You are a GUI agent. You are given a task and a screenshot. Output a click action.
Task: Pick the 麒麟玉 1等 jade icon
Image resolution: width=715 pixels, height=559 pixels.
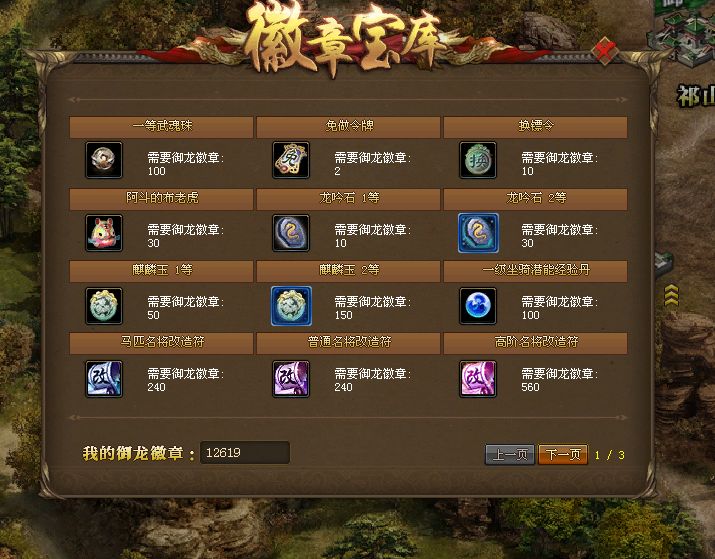(x=104, y=305)
